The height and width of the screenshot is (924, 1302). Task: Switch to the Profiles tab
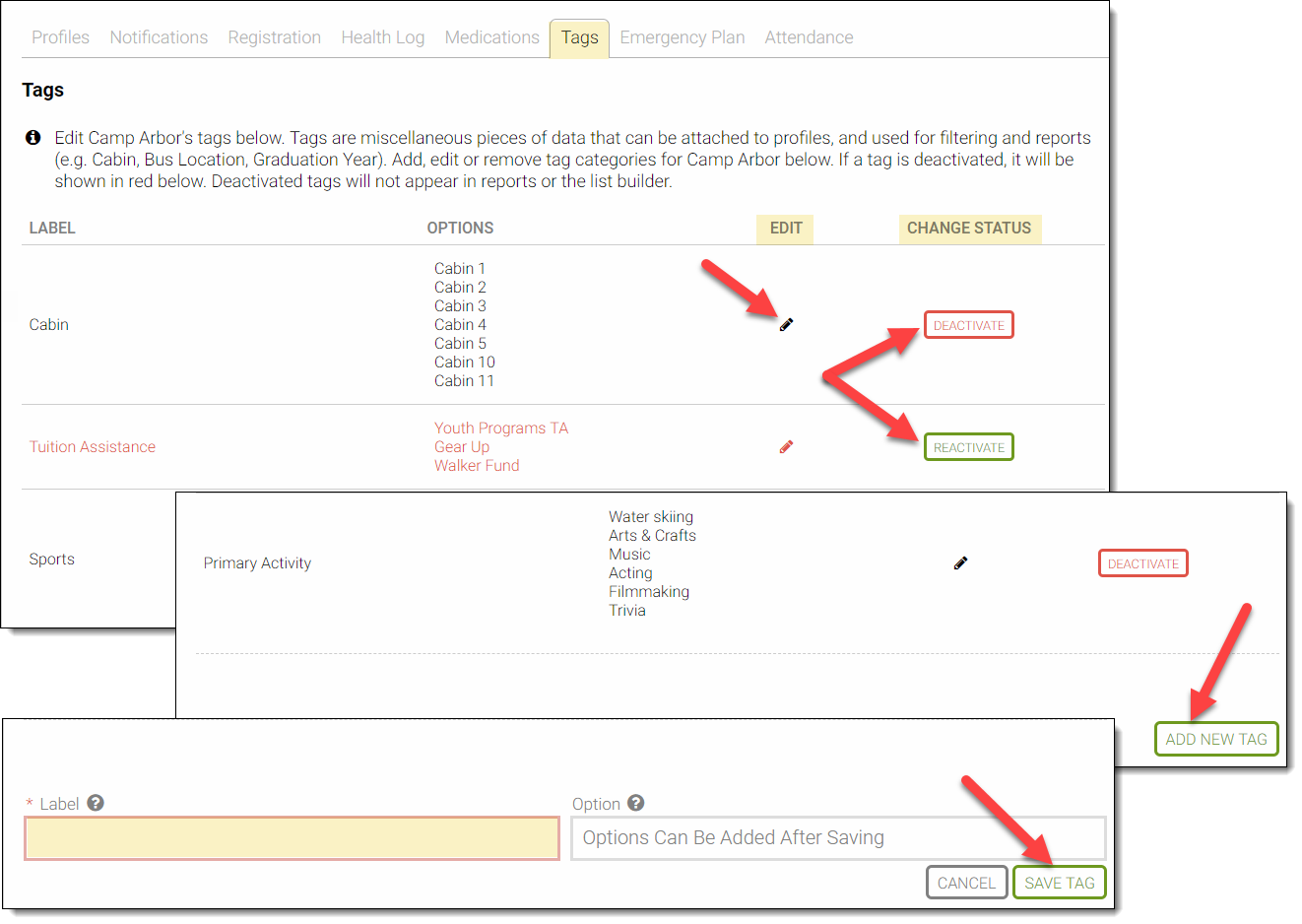click(x=60, y=37)
